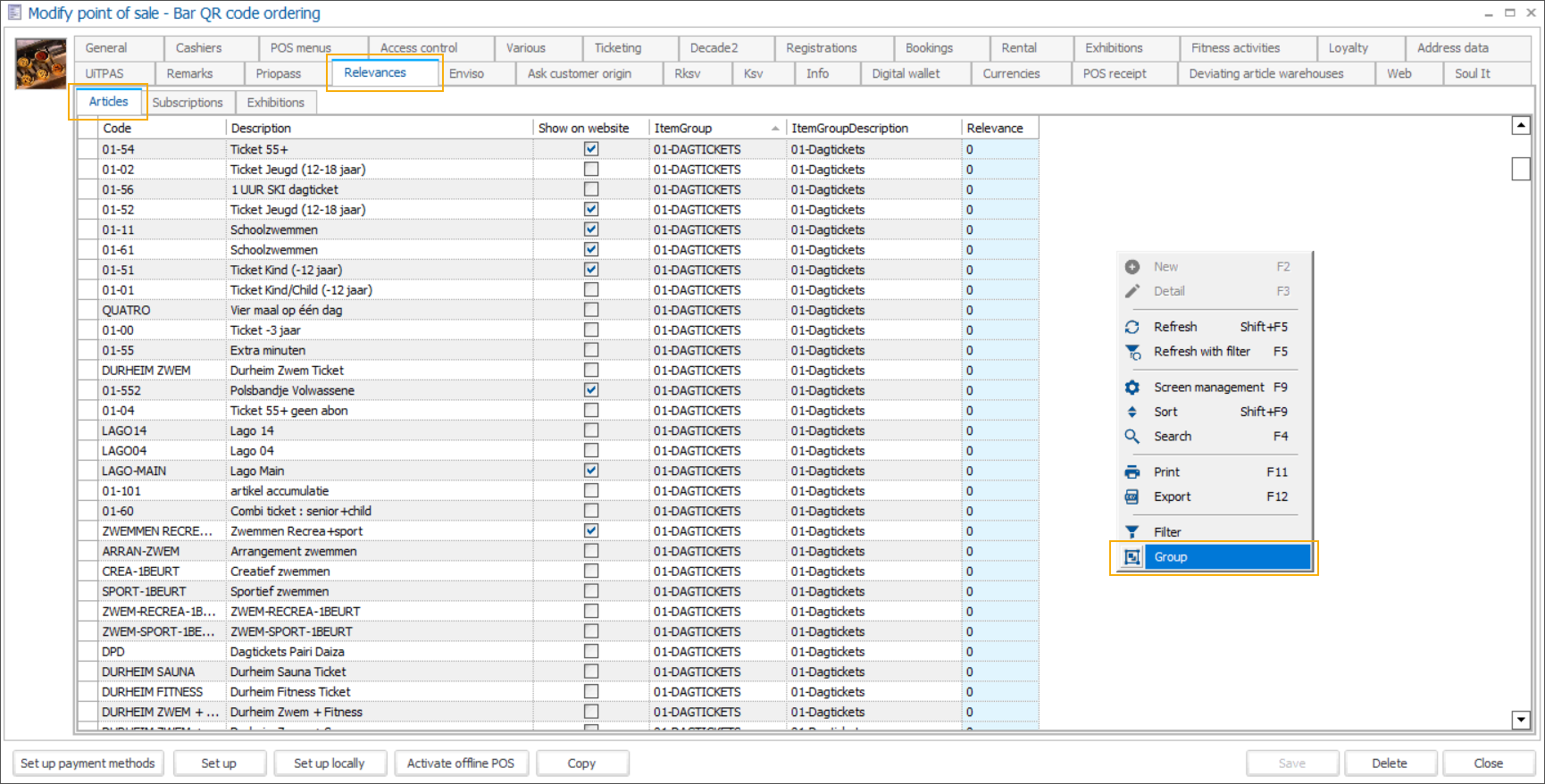
Task: Enable Show on website for Lago 14
Action: tap(591, 430)
